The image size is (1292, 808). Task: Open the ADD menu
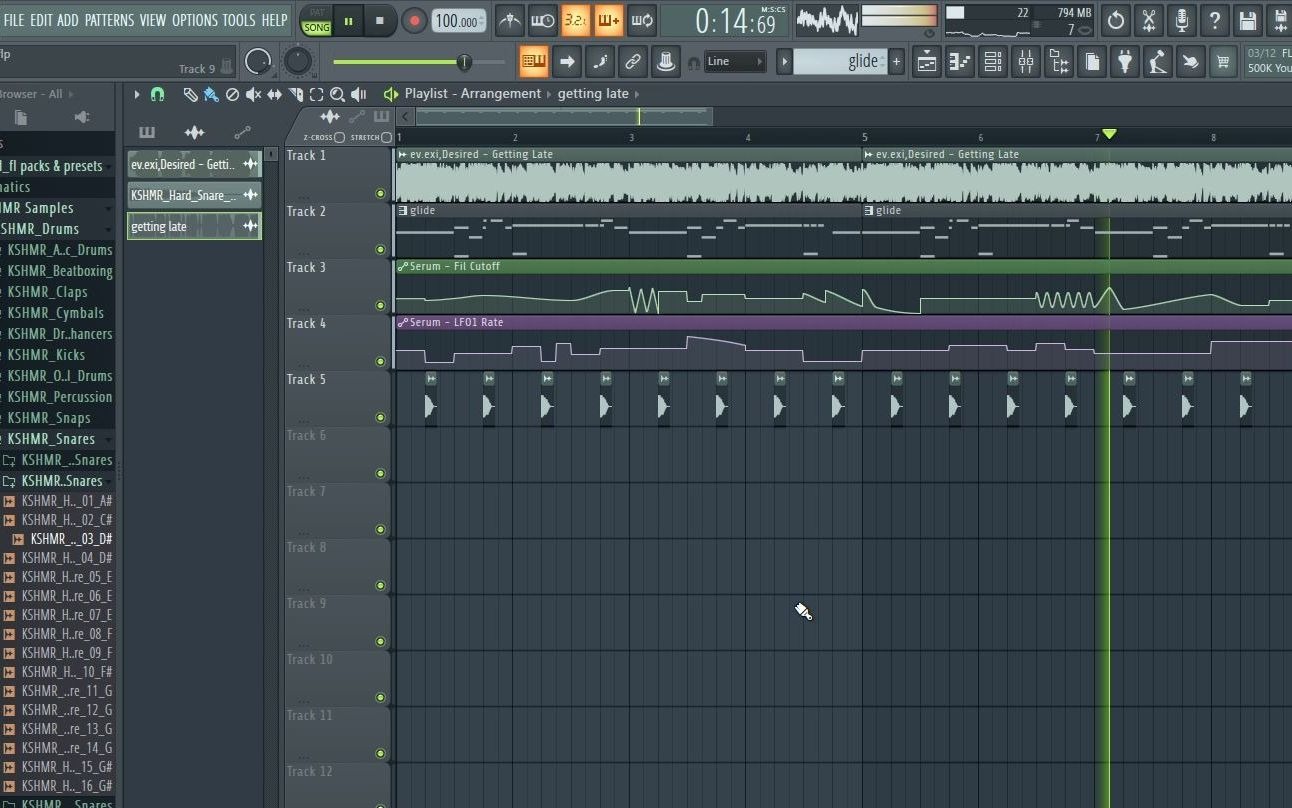[x=68, y=20]
